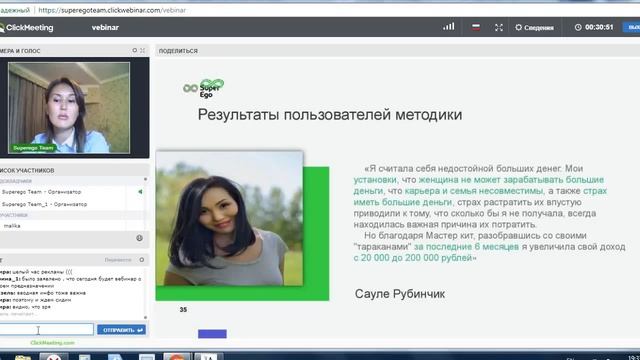Open the ClickMeeting.com link below chat
The image size is (640, 360).
coord(53,343)
